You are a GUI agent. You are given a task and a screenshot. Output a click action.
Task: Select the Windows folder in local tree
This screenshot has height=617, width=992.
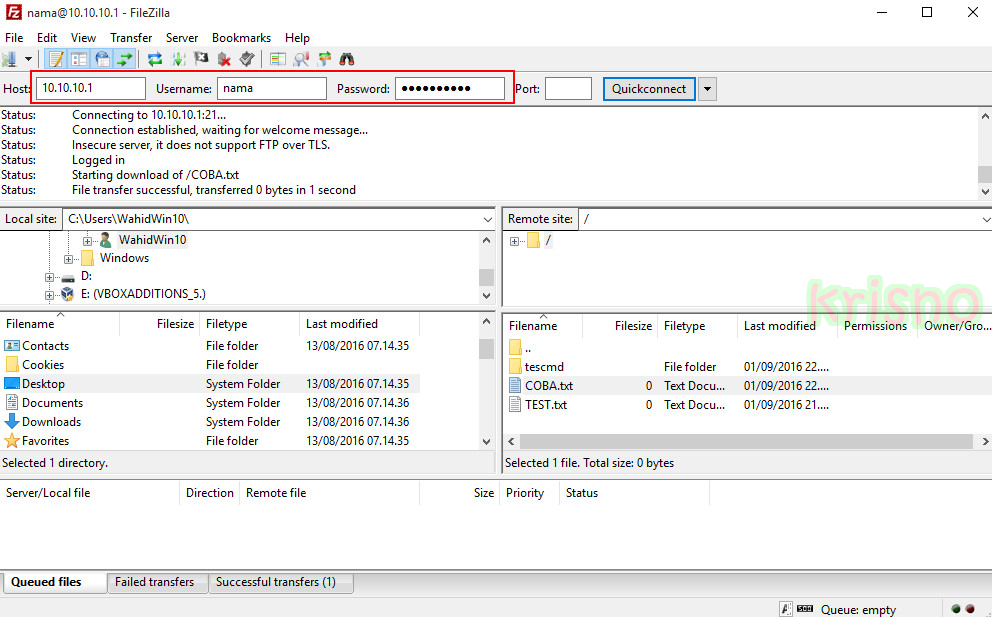pyautogui.click(x=124, y=258)
